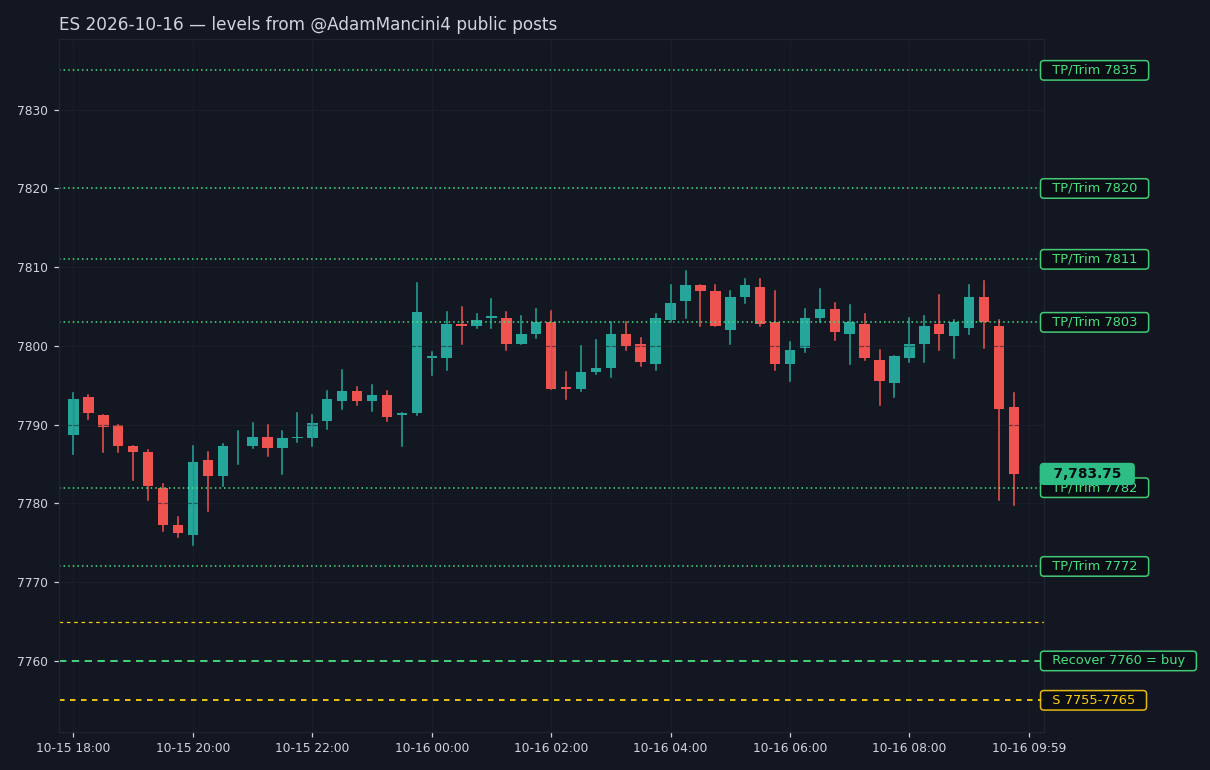Click the 7770 y-axis price tick

click(x=33, y=582)
